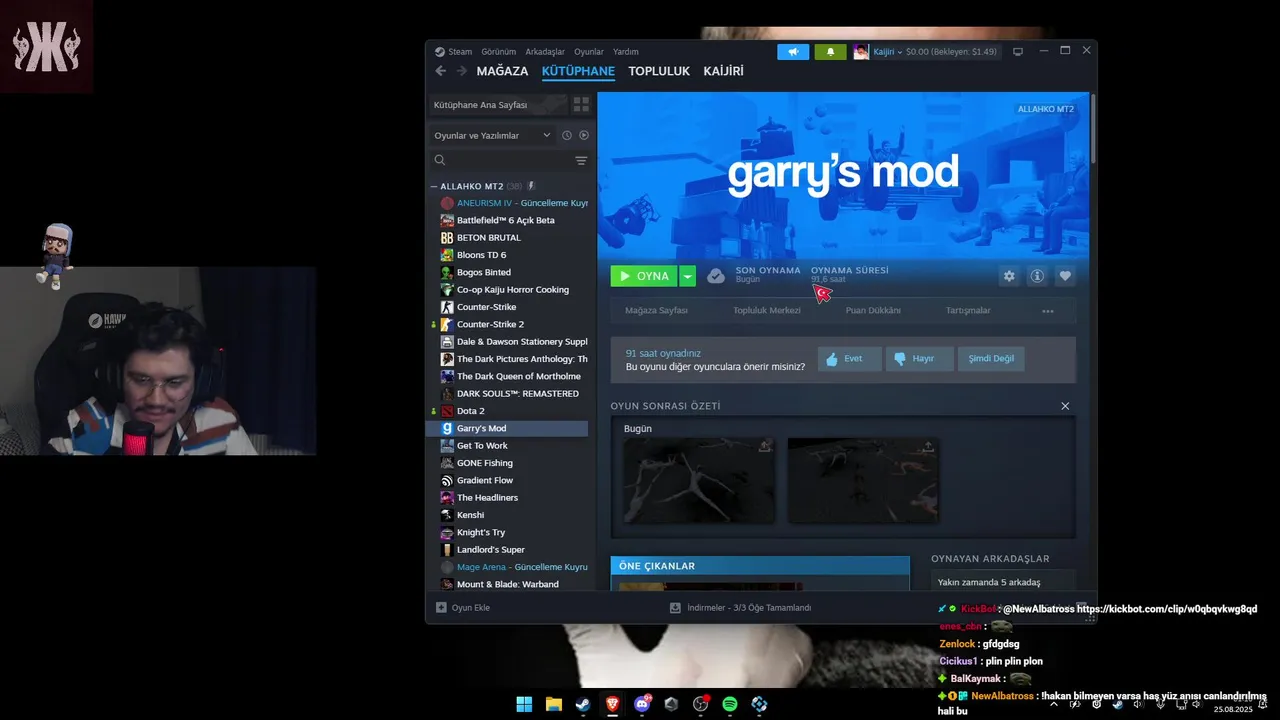The width and height of the screenshot is (1280, 720).
Task: Click the Oyun Ekle plus icon
Action: click(x=441, y=607)
